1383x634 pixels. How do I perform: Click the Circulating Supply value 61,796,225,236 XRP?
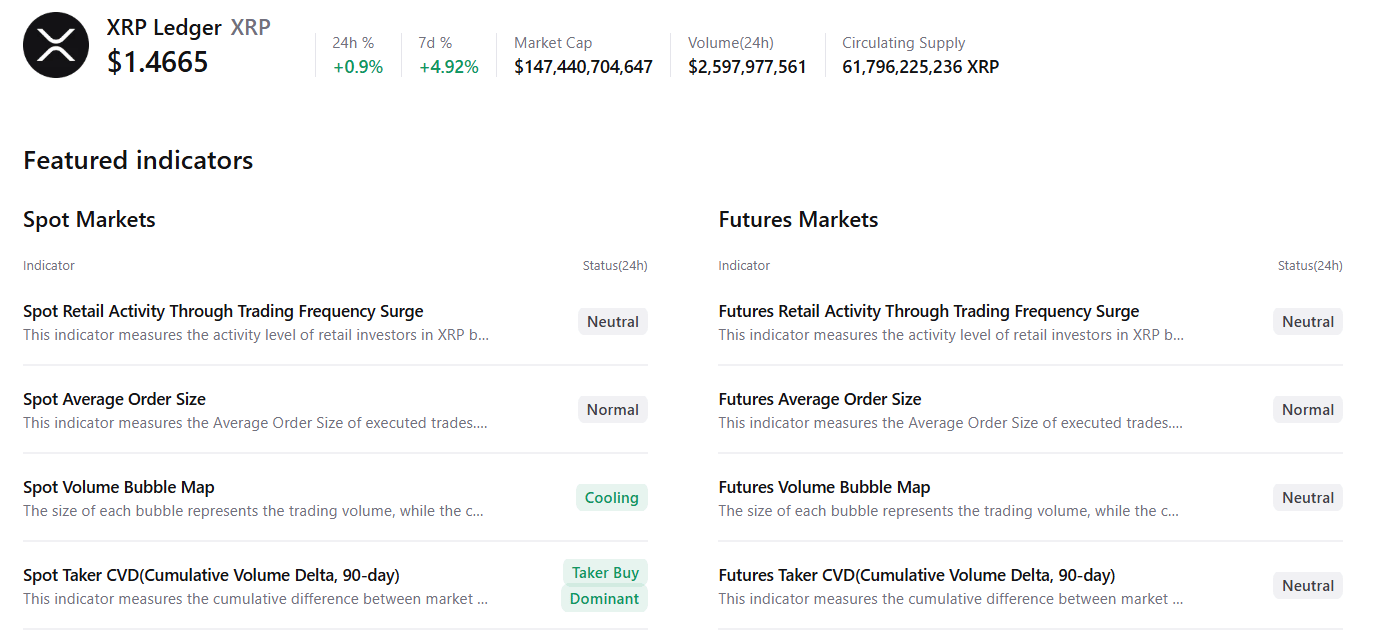(x=920, y=67)
